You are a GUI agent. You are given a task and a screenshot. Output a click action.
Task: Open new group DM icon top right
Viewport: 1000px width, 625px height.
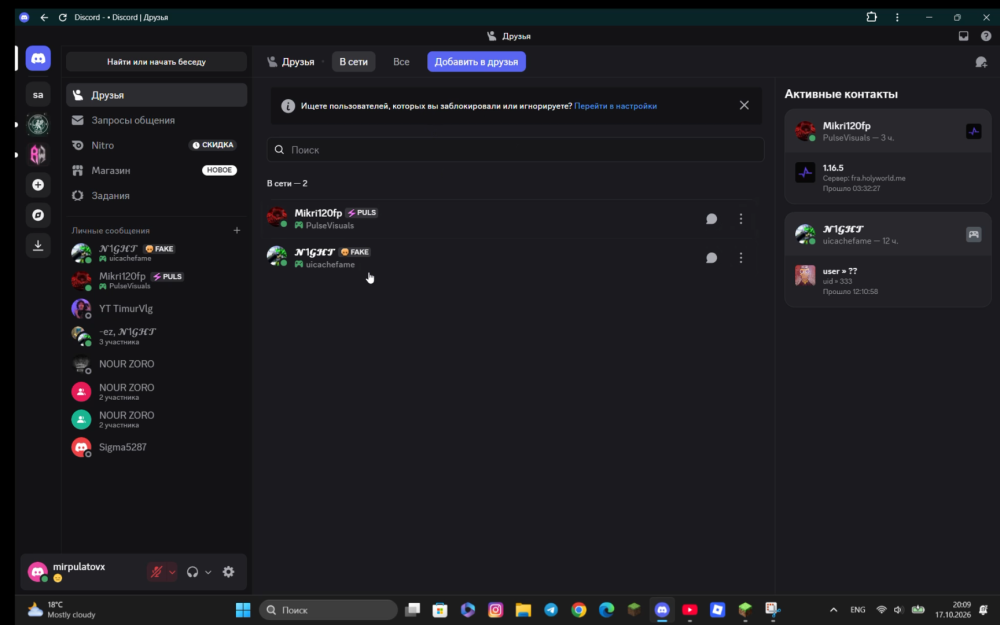tap(981, 62)
